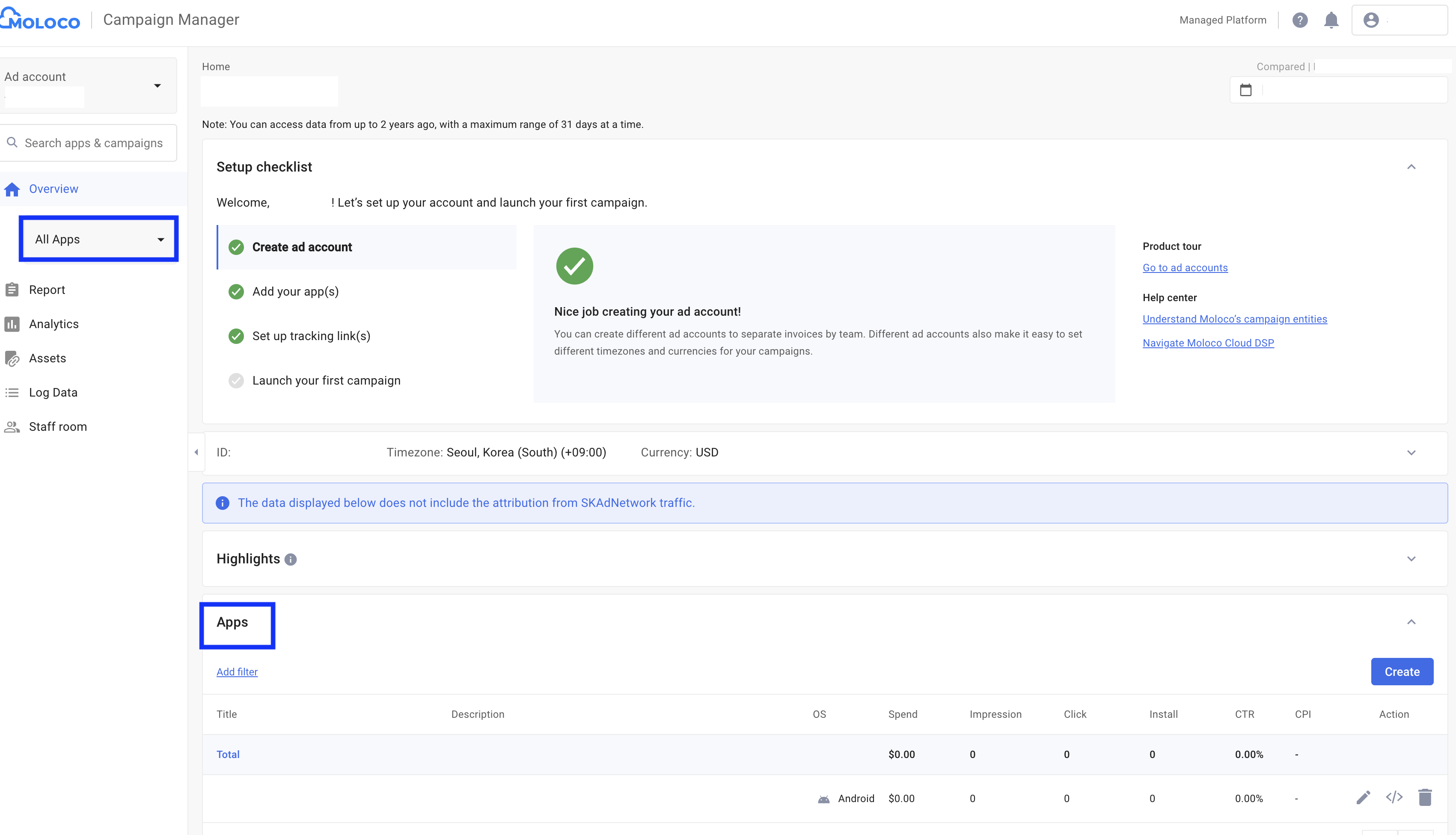1456x835 pixels.
Task: Open Analytics in the sidebar
Action: (53, 324)
